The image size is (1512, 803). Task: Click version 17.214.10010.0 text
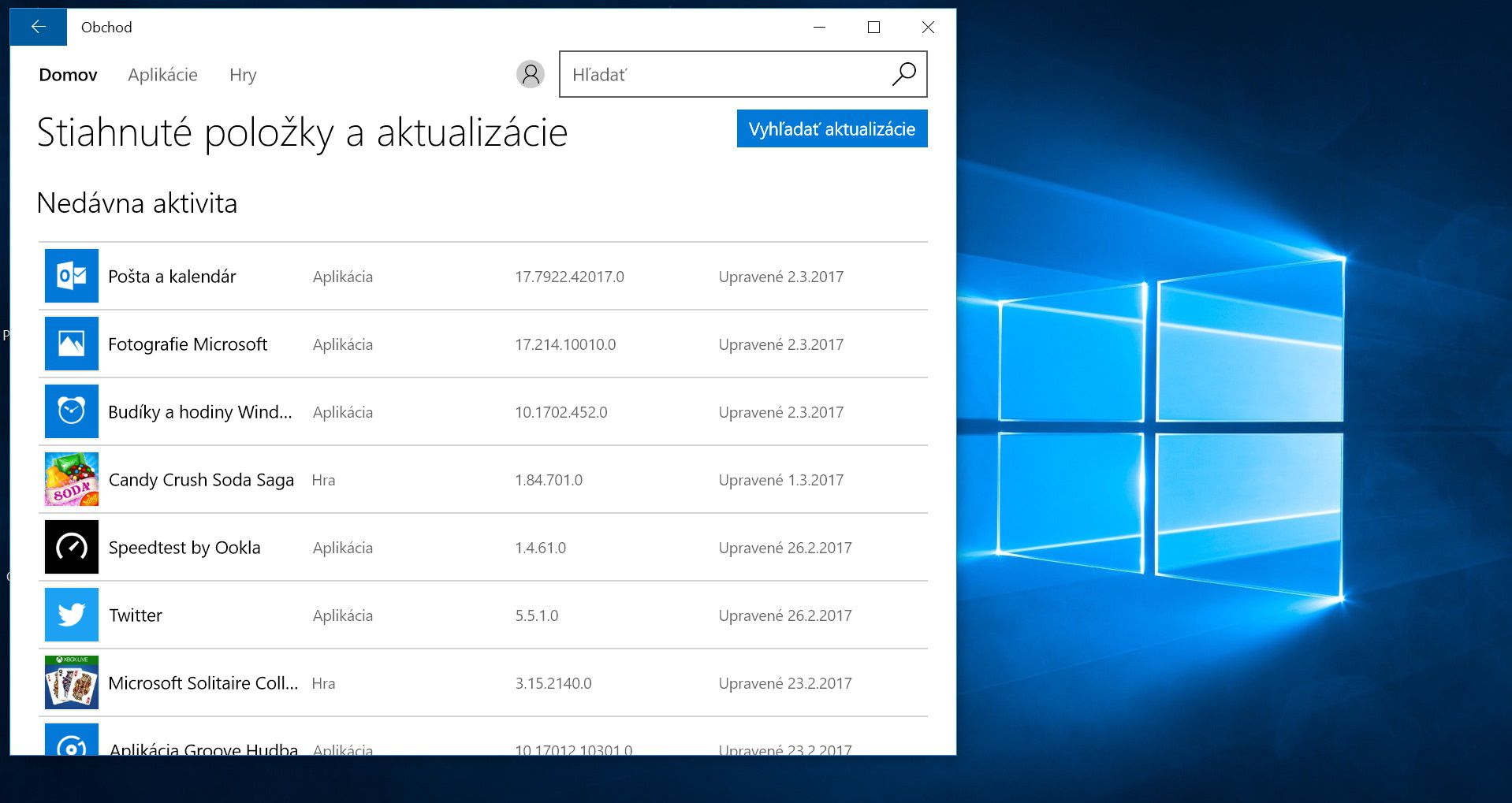[x=565, y=344]
